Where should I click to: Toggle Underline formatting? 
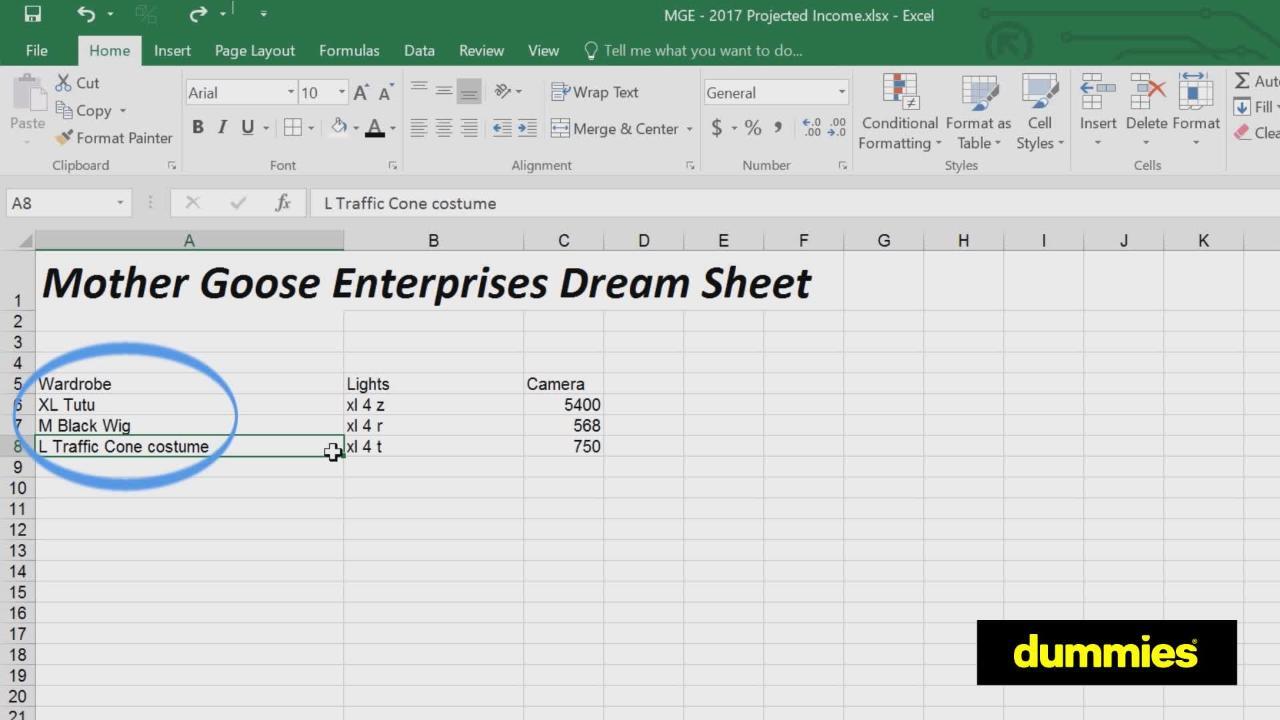point(247,127)
